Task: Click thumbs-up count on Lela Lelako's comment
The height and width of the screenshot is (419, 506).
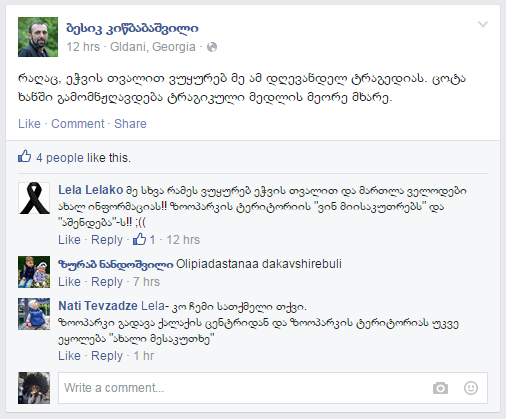Action: coord(144,239)
